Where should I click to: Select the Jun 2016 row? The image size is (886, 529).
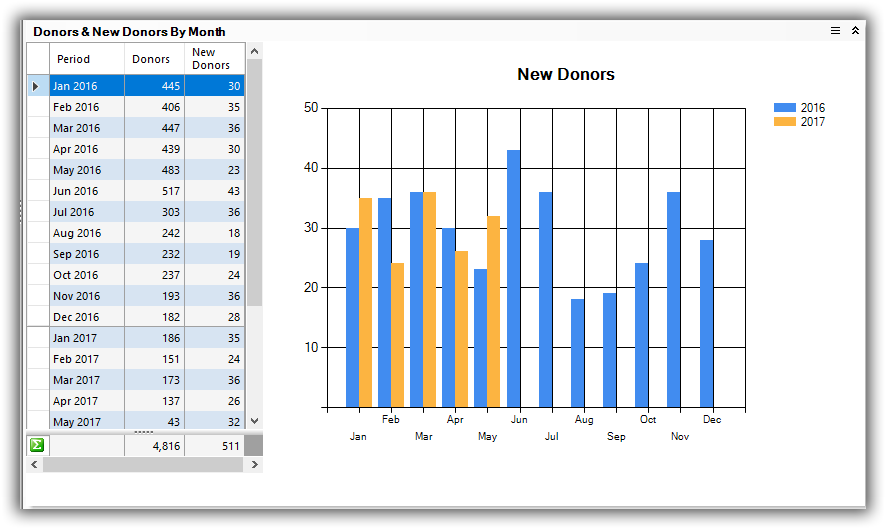[86, 191]
